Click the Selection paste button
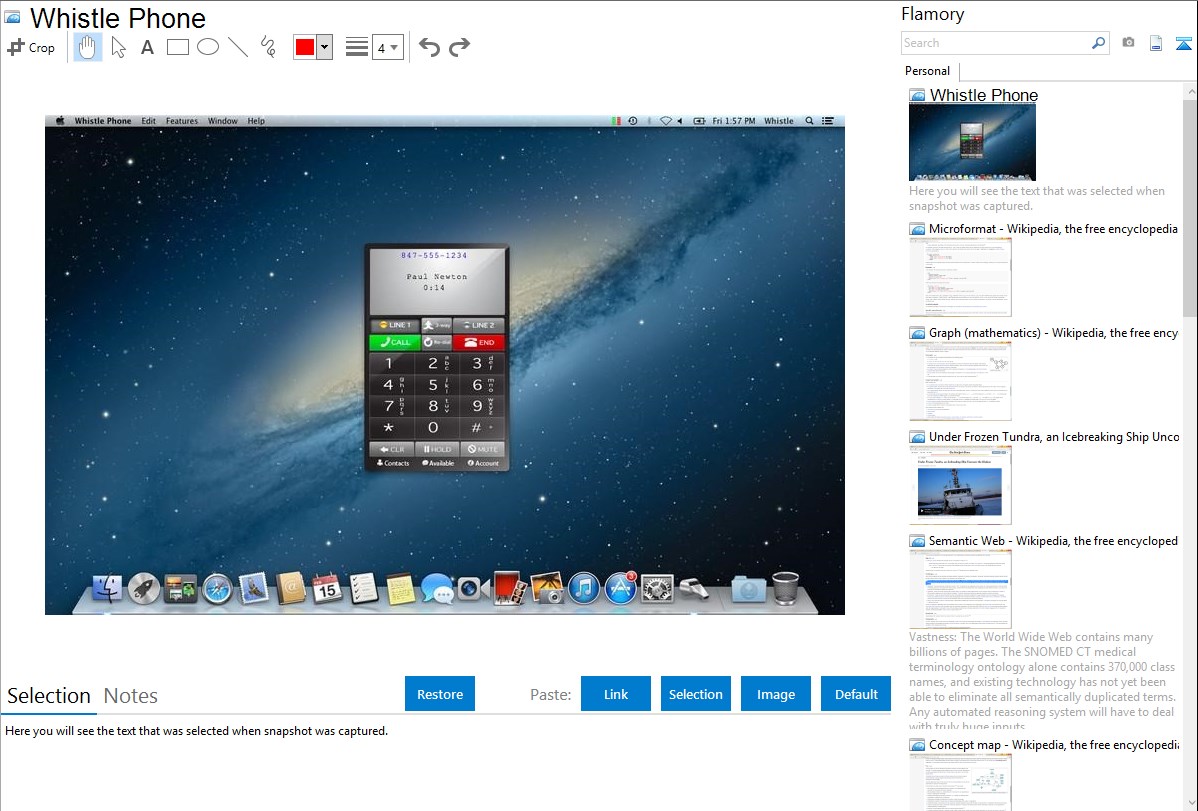Image resolution: width=1198 pixels, height=811 pixels. tap(695, 693)
